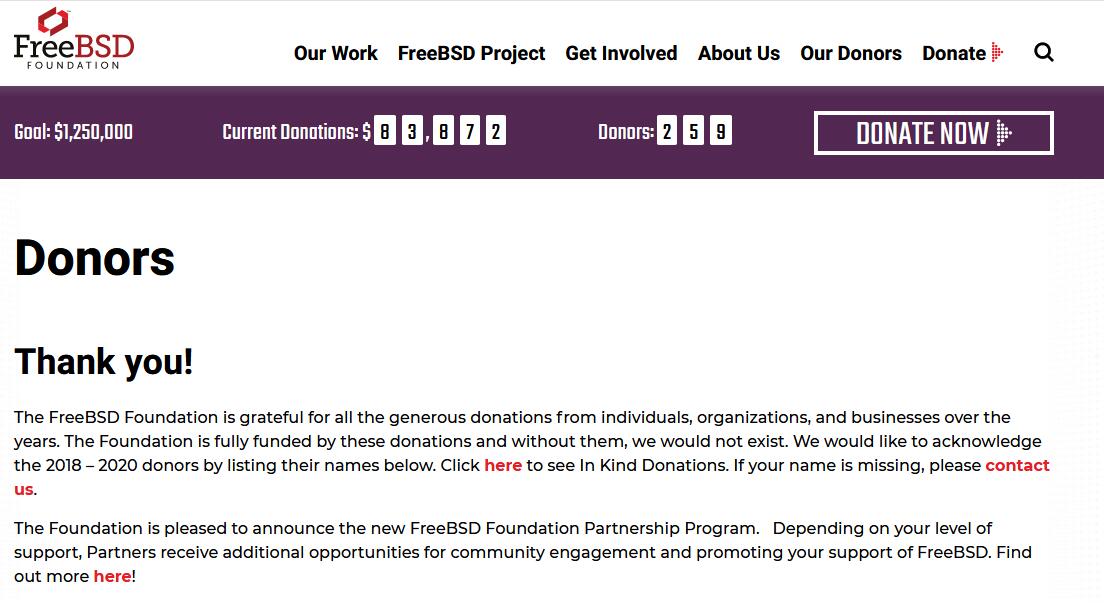The width and height of the screenshot is (1104, 603).
Task: Go to Our Donors menu item
Action: coord(851,53)
